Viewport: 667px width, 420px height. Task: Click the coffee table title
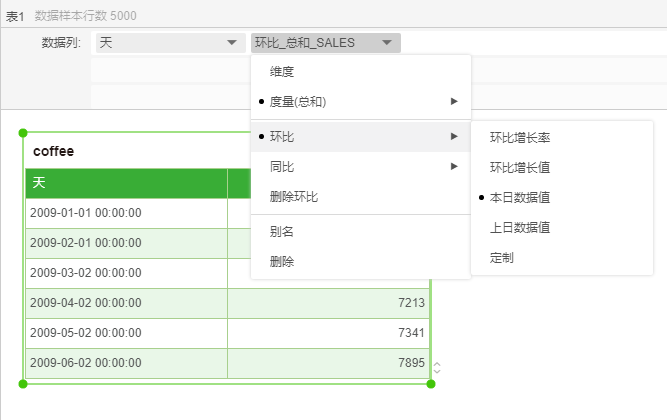[x=54, y=151]
